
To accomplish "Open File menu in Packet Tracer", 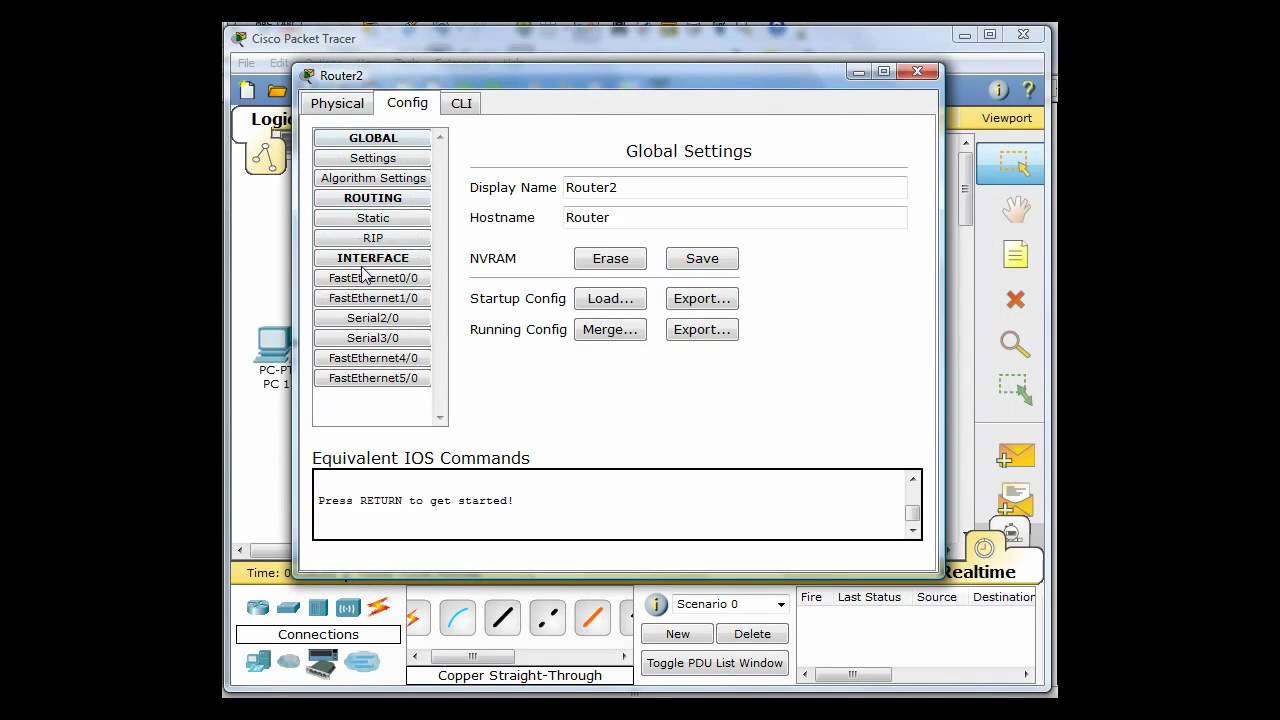I will pos(246,62).
